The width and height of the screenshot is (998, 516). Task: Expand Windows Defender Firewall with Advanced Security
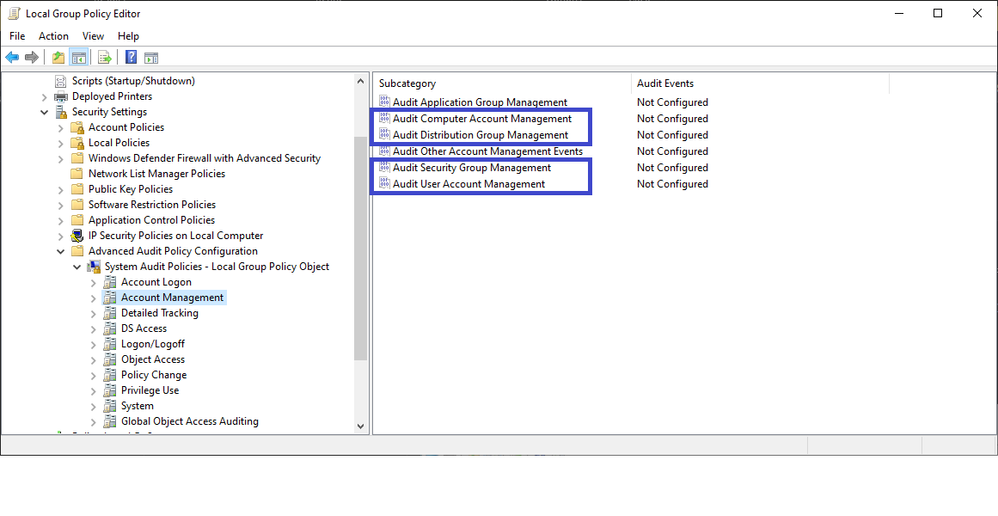click(60, 158)
